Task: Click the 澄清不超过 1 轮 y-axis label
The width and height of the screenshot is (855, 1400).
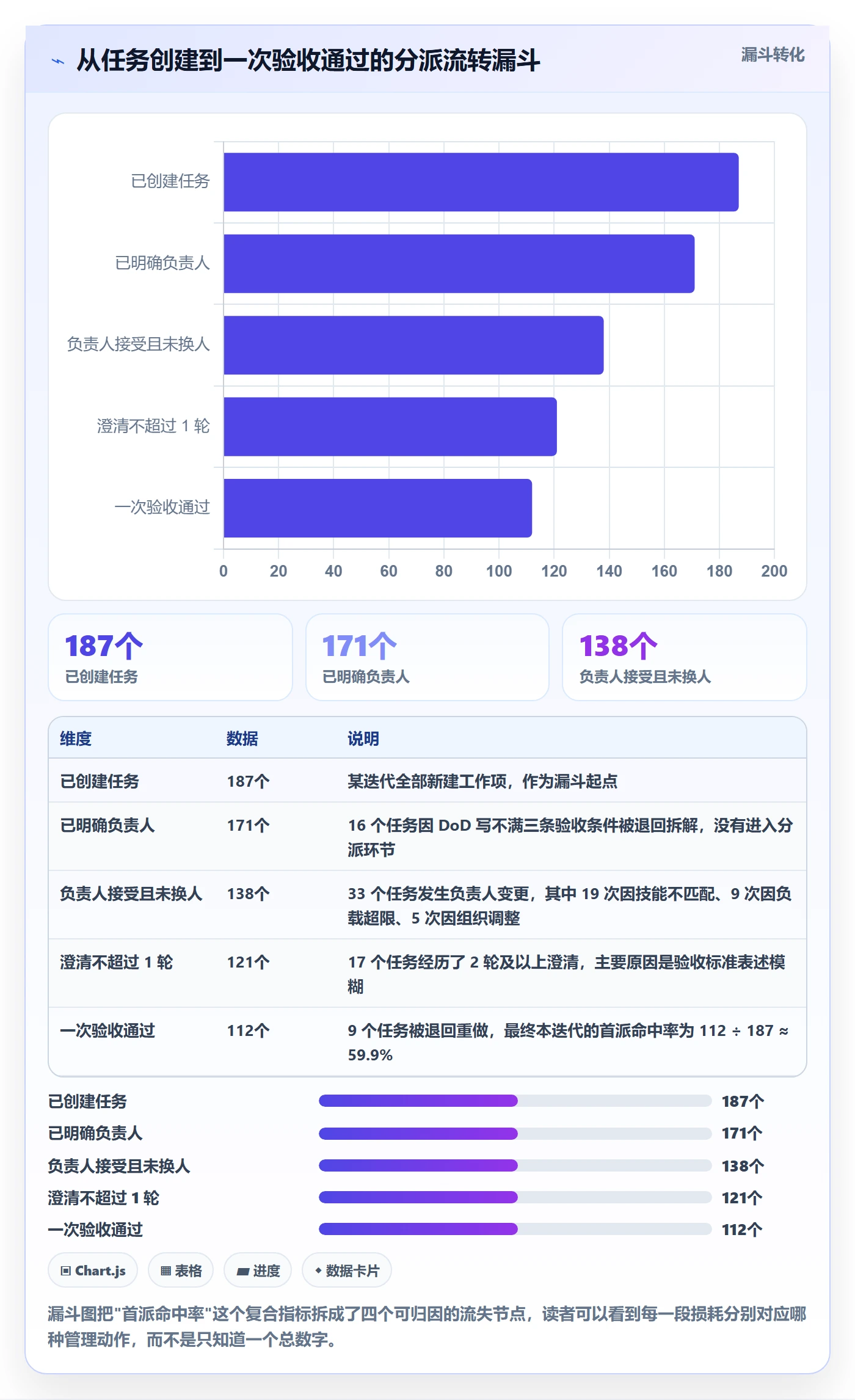Action: tap(153, 426)
